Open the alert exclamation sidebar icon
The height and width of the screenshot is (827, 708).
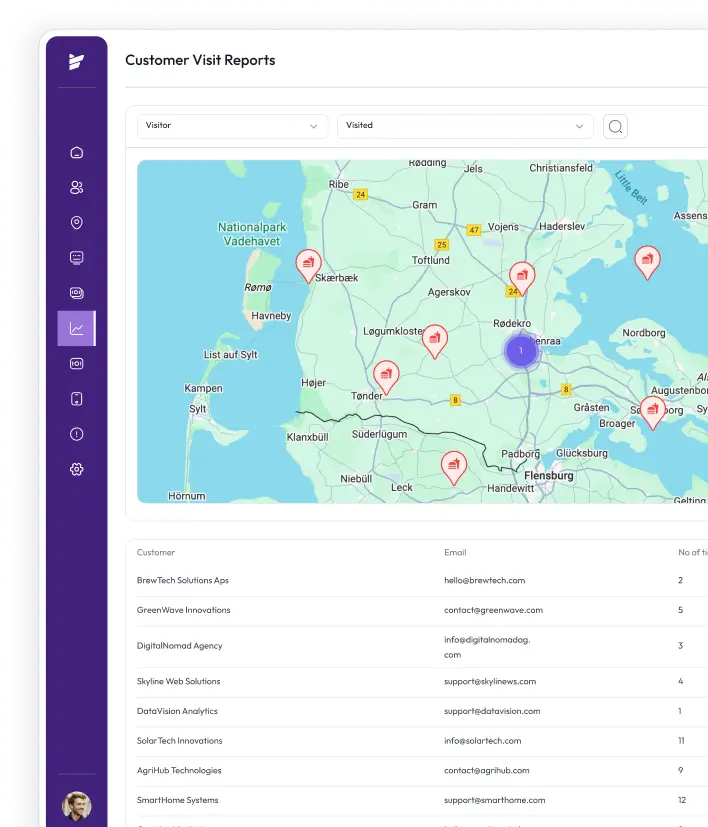point(77,434)
